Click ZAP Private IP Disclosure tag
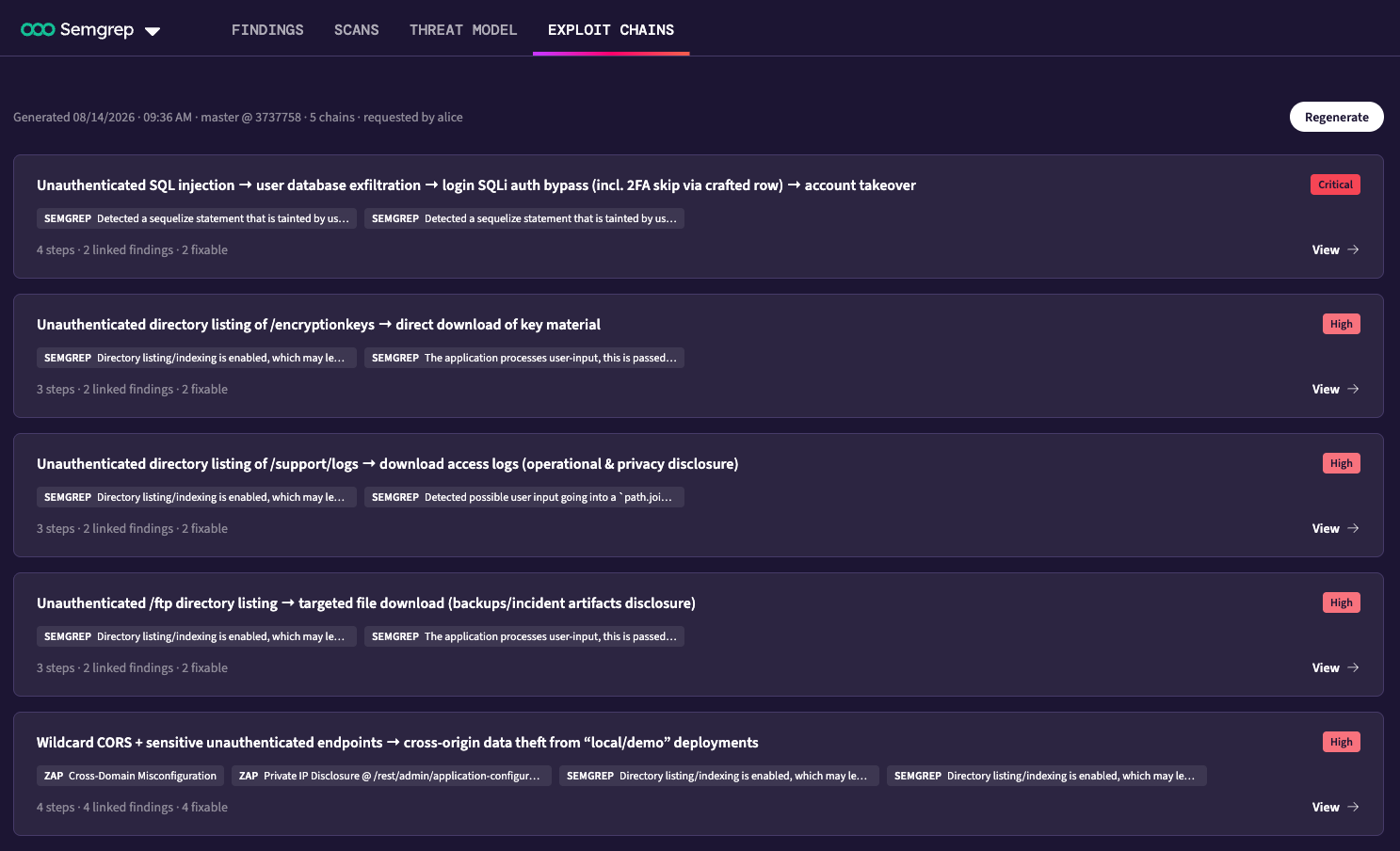This screenshot has height=851, width=1400. pos(392,776)
